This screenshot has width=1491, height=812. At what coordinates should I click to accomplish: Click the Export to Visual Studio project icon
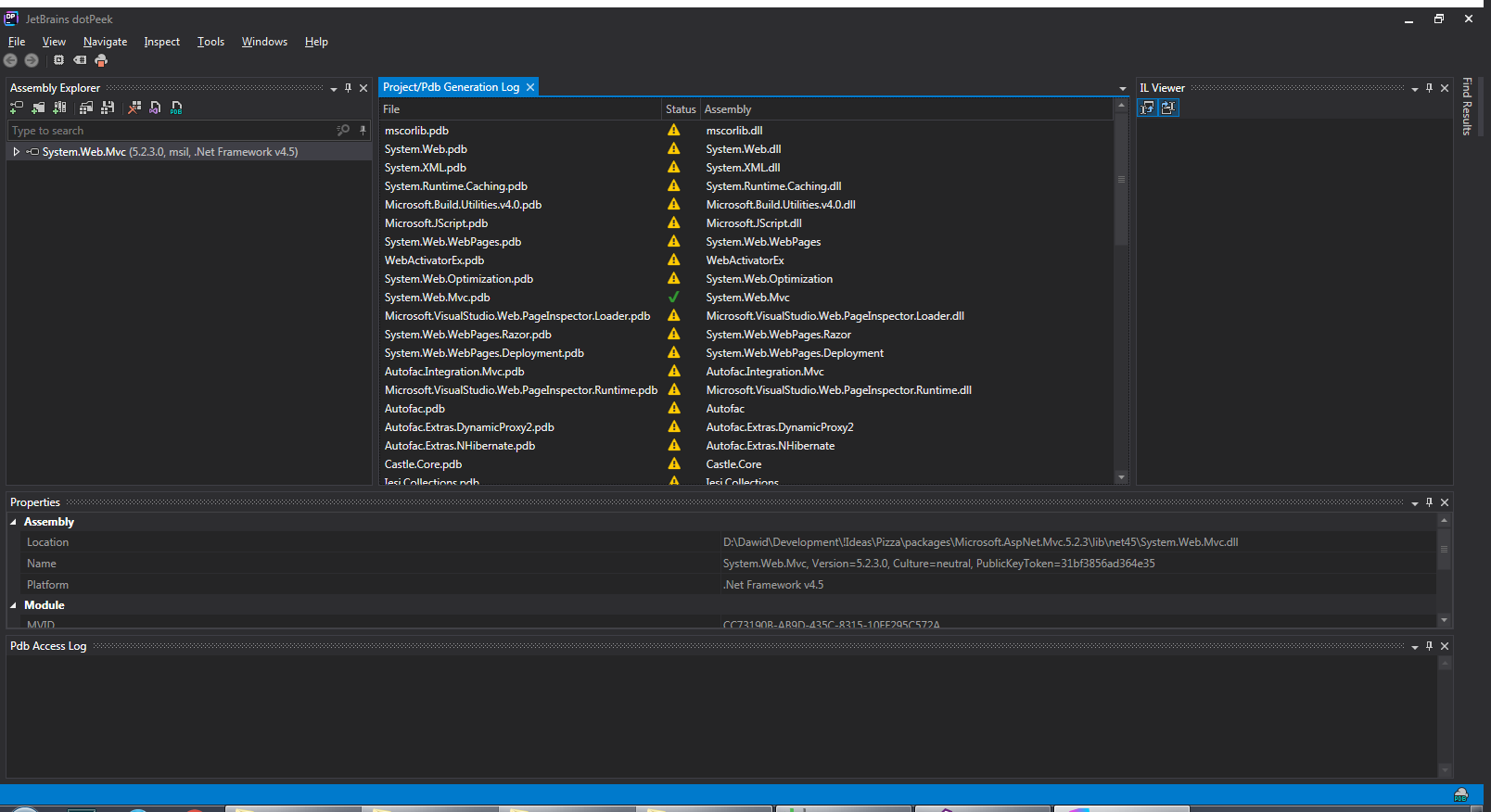155,108
